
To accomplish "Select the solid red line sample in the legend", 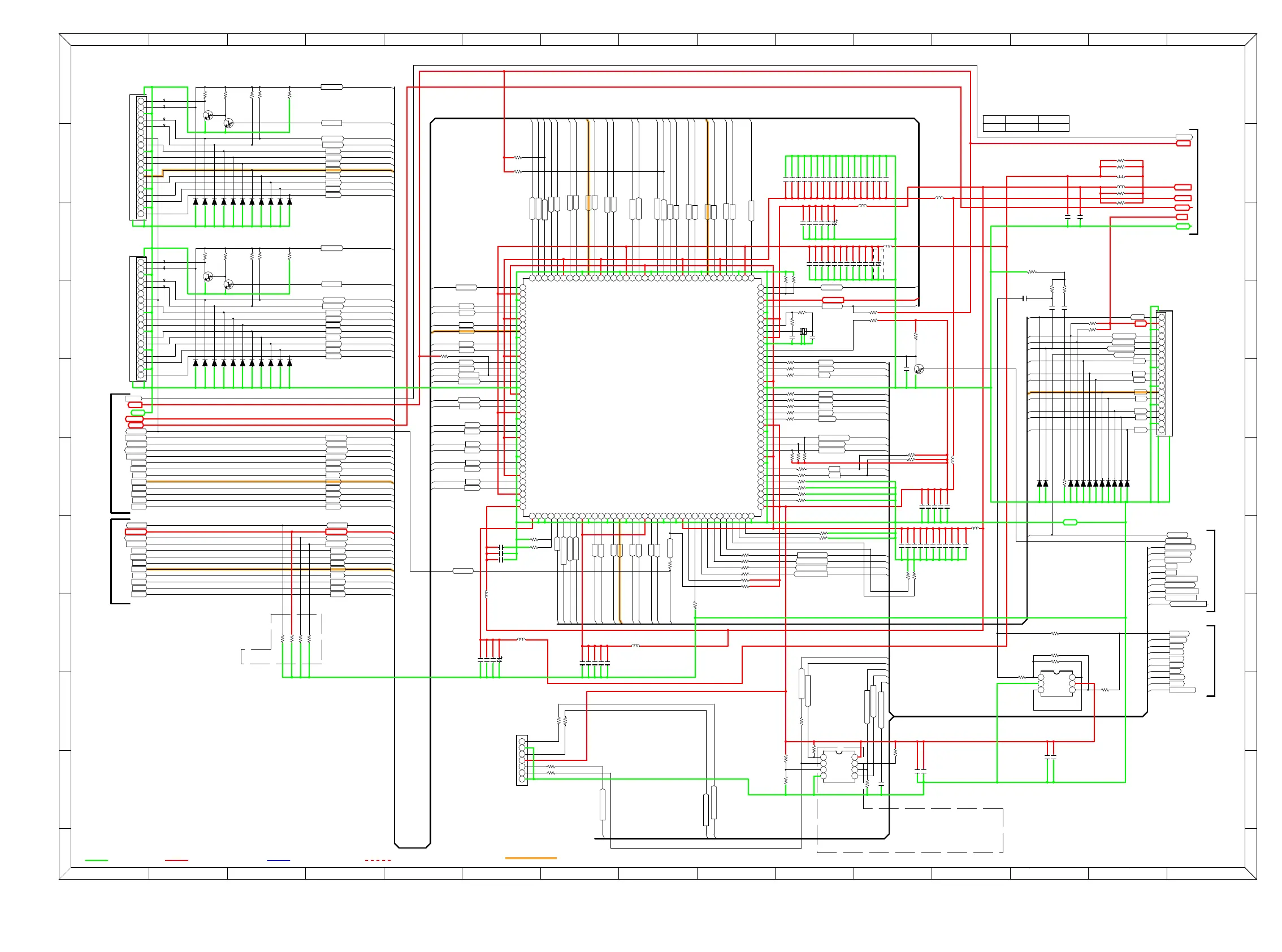I will point(176,860).
